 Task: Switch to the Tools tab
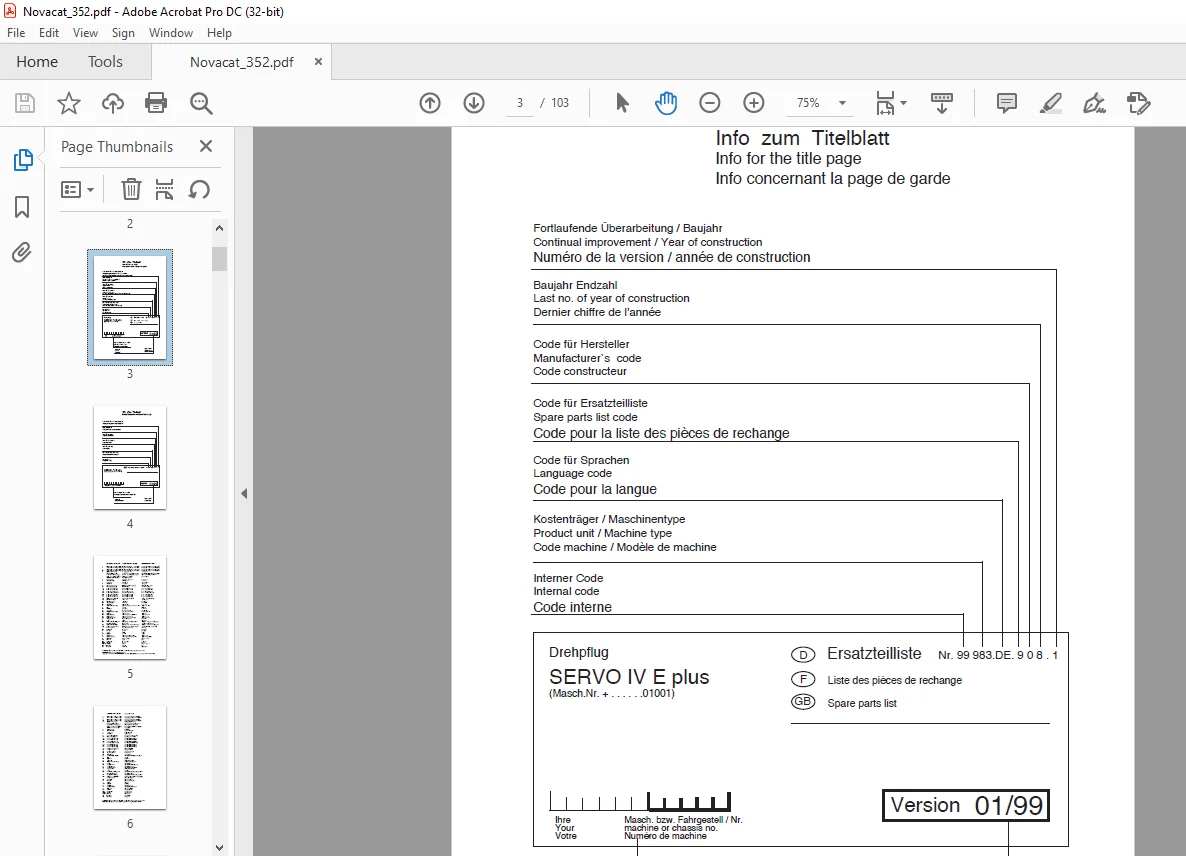(x=105, y=61)
